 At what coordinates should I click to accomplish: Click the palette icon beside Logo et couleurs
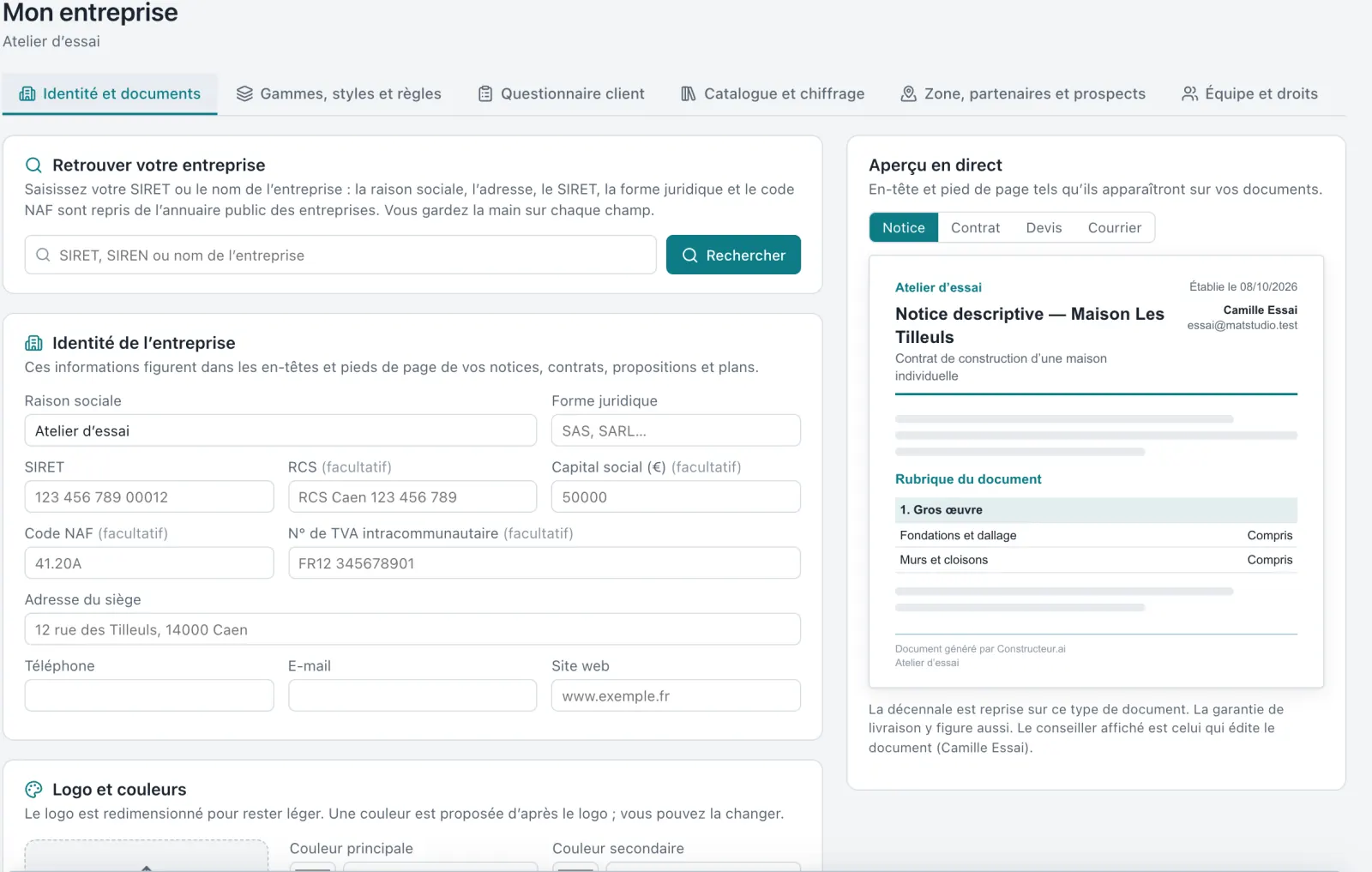33,790
